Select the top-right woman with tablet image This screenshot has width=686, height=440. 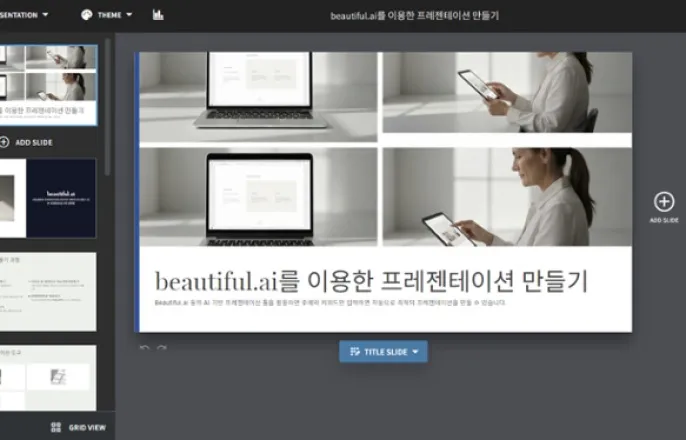pos(508,92)
